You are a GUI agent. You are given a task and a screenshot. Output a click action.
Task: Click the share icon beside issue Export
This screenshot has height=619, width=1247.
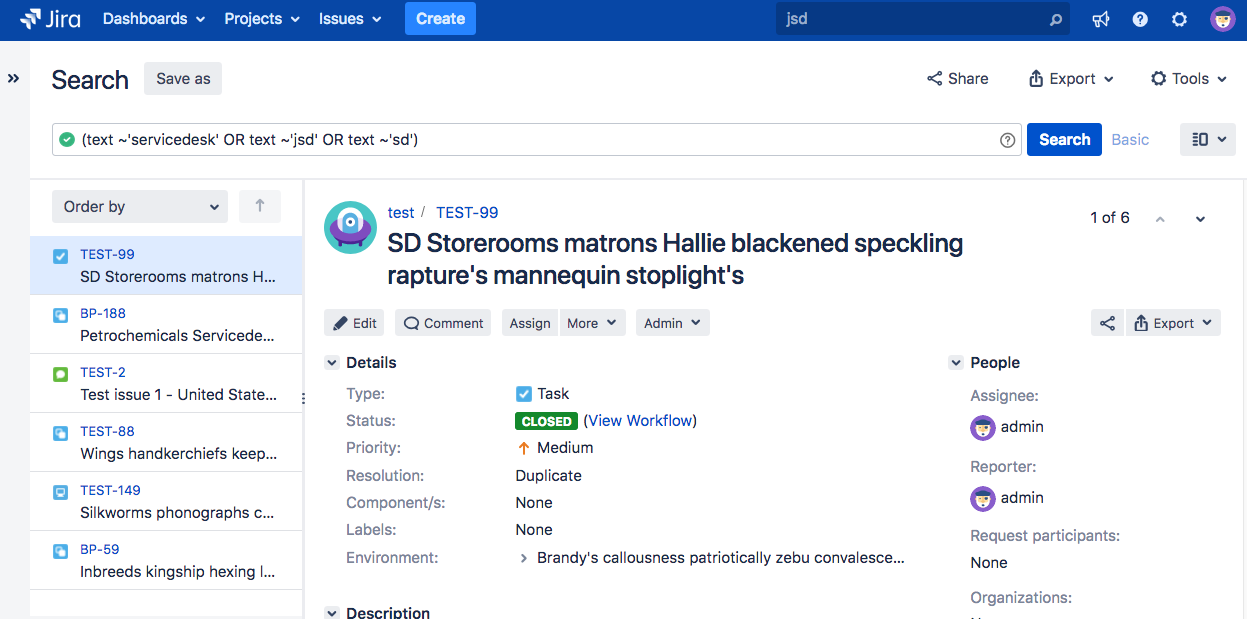click(x=1107, y=323)
